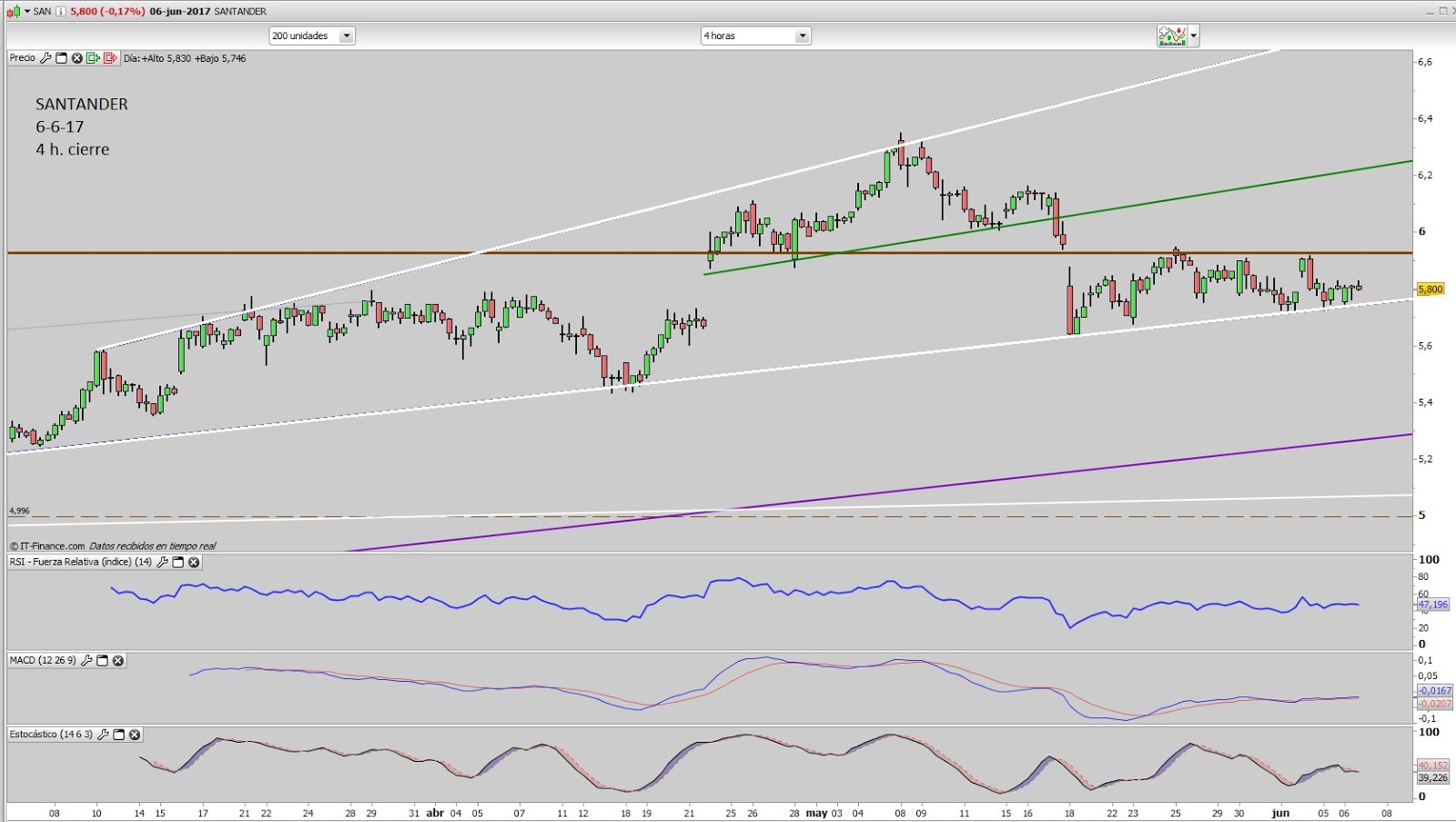Open Estocástico indicator settings wrench
Viewport: 1456px width, 822px height.
tap(103, 735)
